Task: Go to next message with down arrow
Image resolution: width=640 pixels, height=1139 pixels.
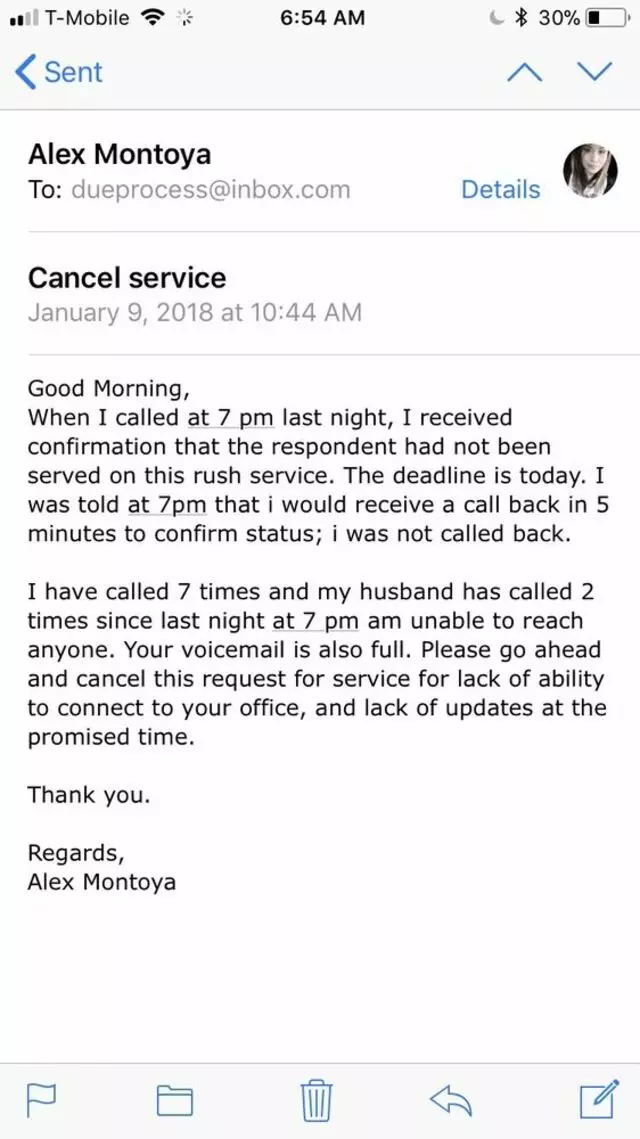Action: [x=594, y=71]
